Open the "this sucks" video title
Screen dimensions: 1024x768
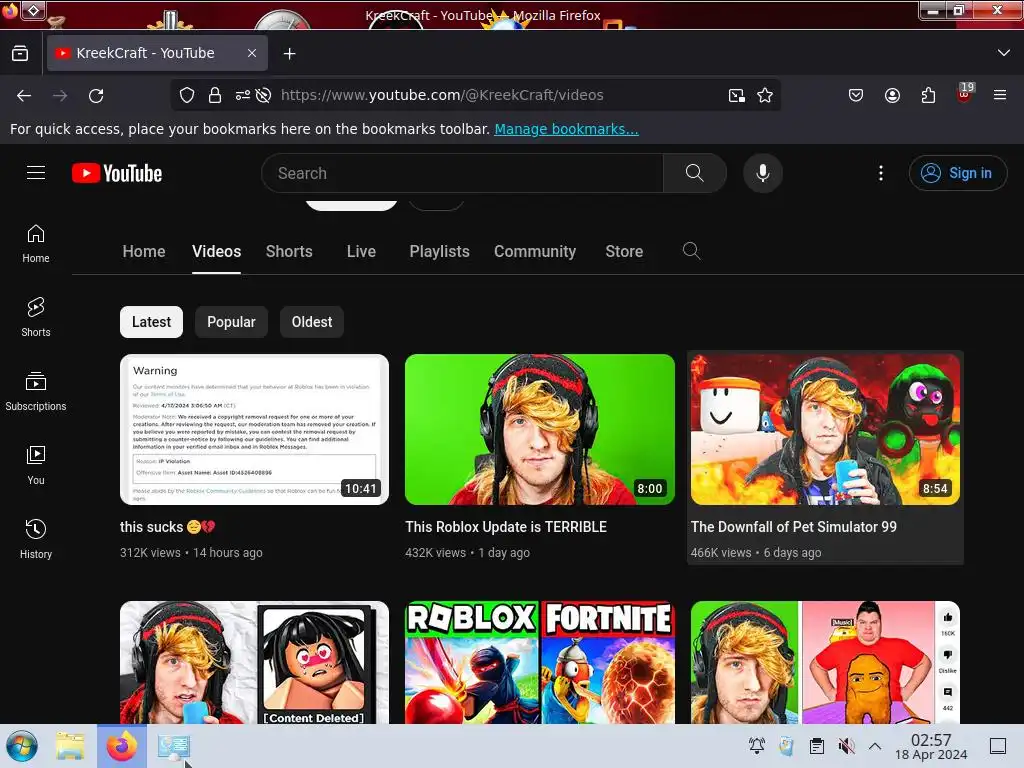(168, 527)
